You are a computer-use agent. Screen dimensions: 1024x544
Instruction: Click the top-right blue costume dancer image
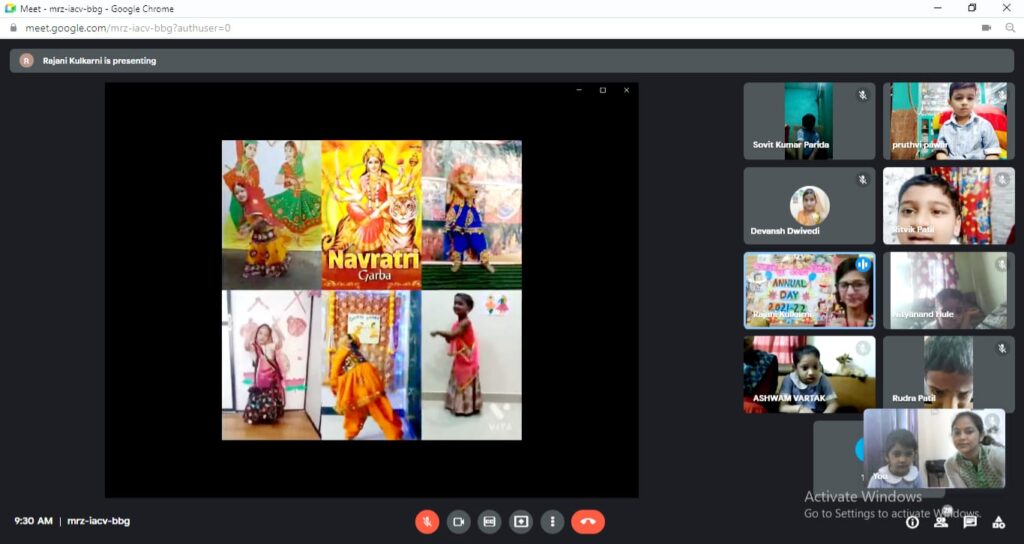point(472,215)
